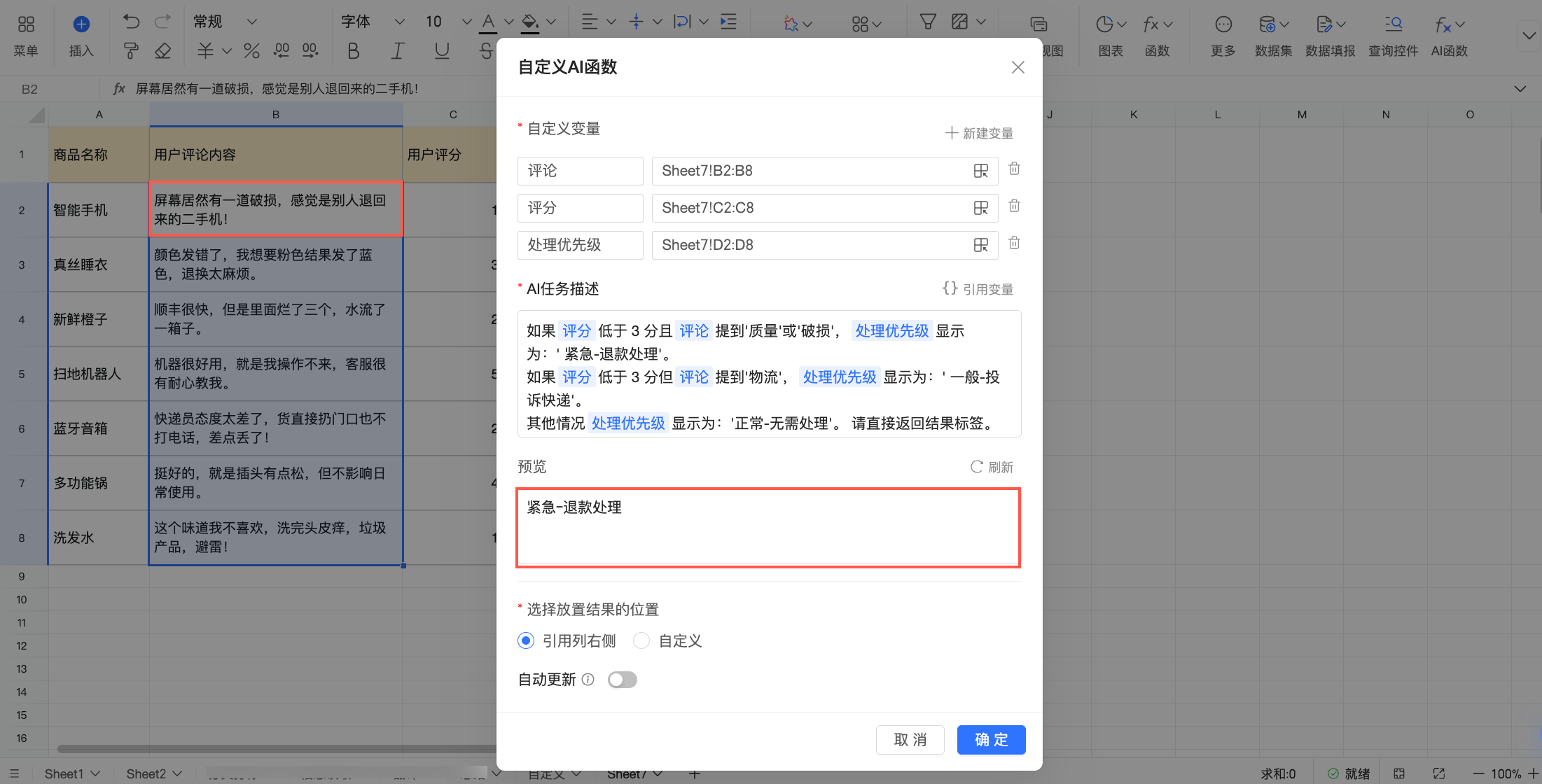This screenshot has height=784, width=1542.
Task: Click 新建变量 to add a variable
Action: pos(979,133)
